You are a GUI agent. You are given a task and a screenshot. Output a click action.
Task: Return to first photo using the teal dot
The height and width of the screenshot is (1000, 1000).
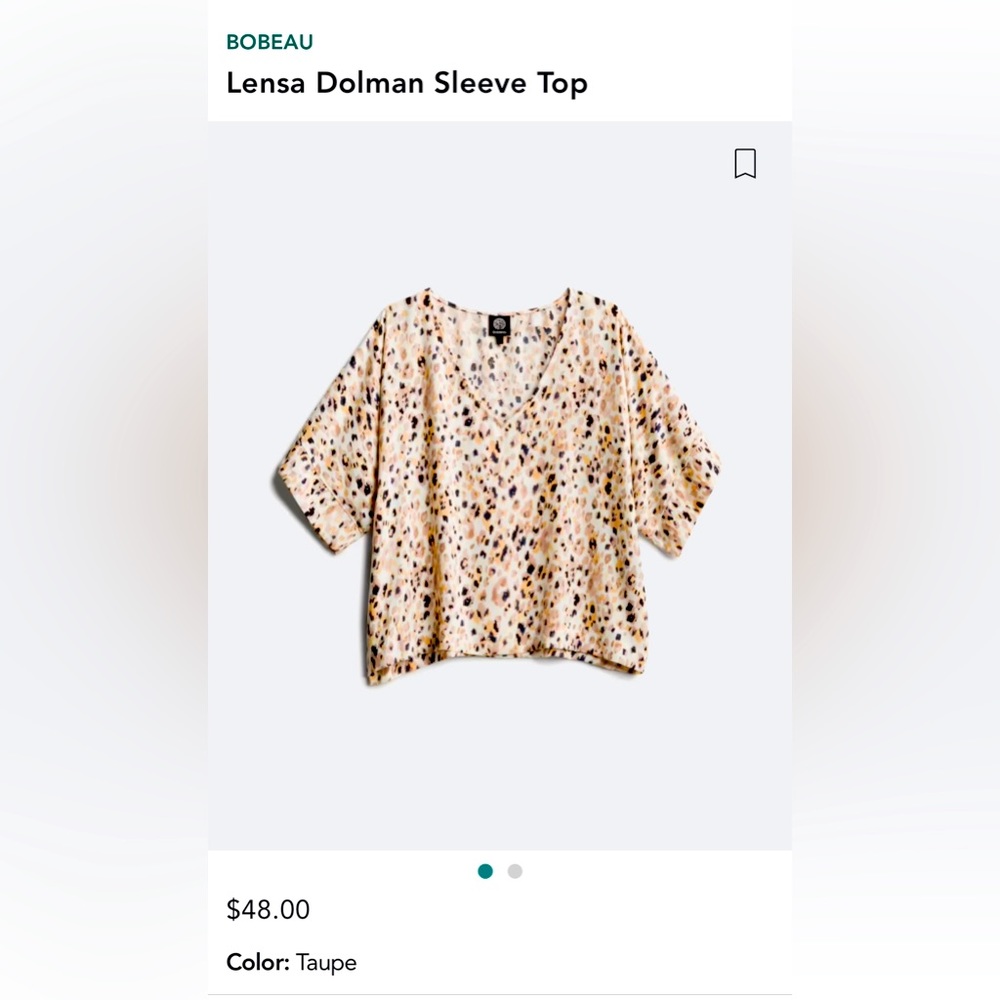coord(486,871)
